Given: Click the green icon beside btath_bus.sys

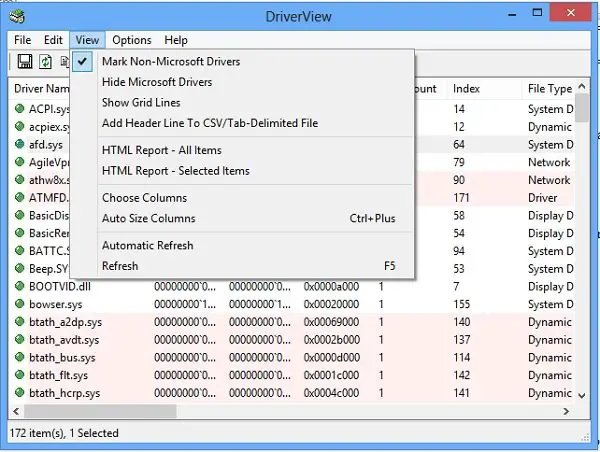Looking at the screenshot, I should click(x=20, y=357).
